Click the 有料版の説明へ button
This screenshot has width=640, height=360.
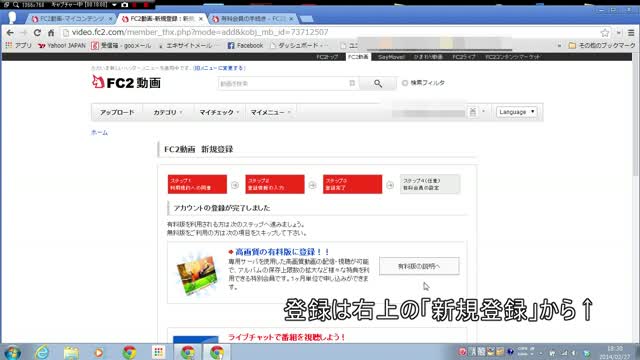[419, 266]
